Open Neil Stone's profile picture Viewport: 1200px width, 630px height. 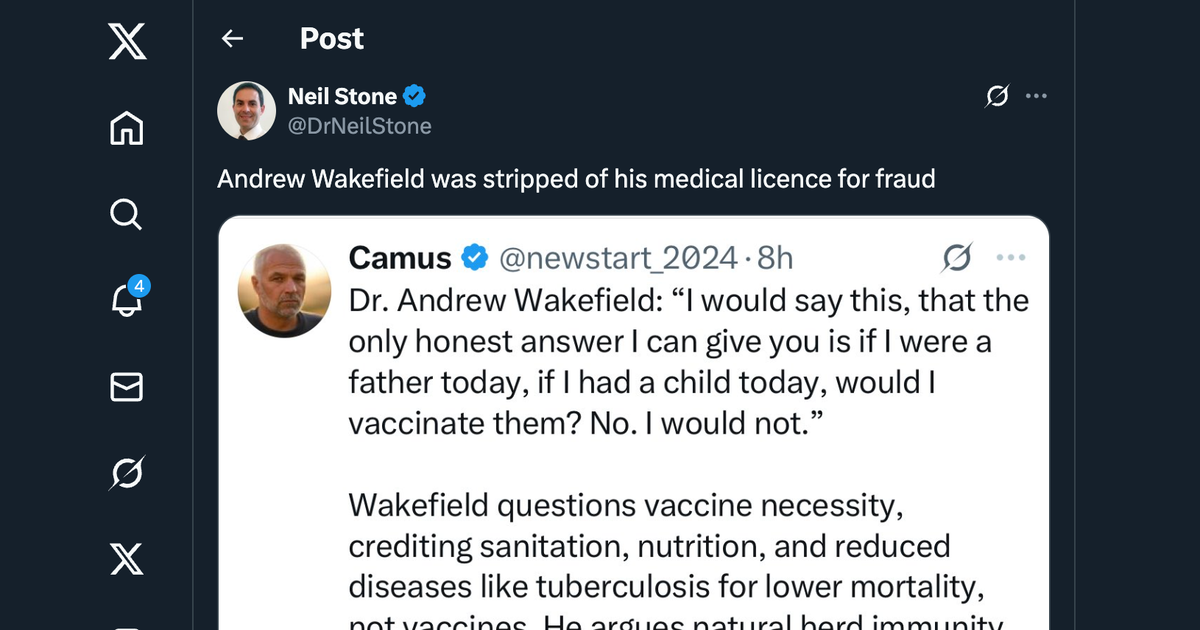[x=246, y=110]
